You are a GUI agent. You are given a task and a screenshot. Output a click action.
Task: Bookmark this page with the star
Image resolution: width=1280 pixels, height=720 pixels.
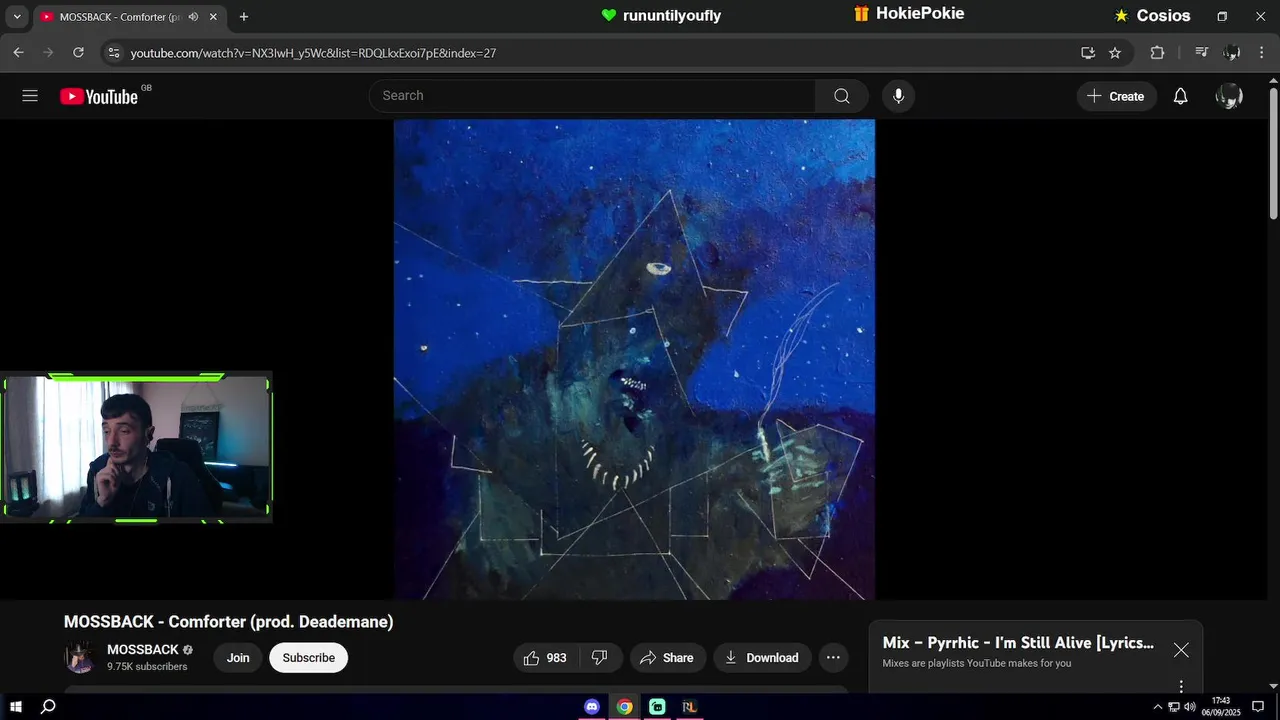click(1115, 53)
